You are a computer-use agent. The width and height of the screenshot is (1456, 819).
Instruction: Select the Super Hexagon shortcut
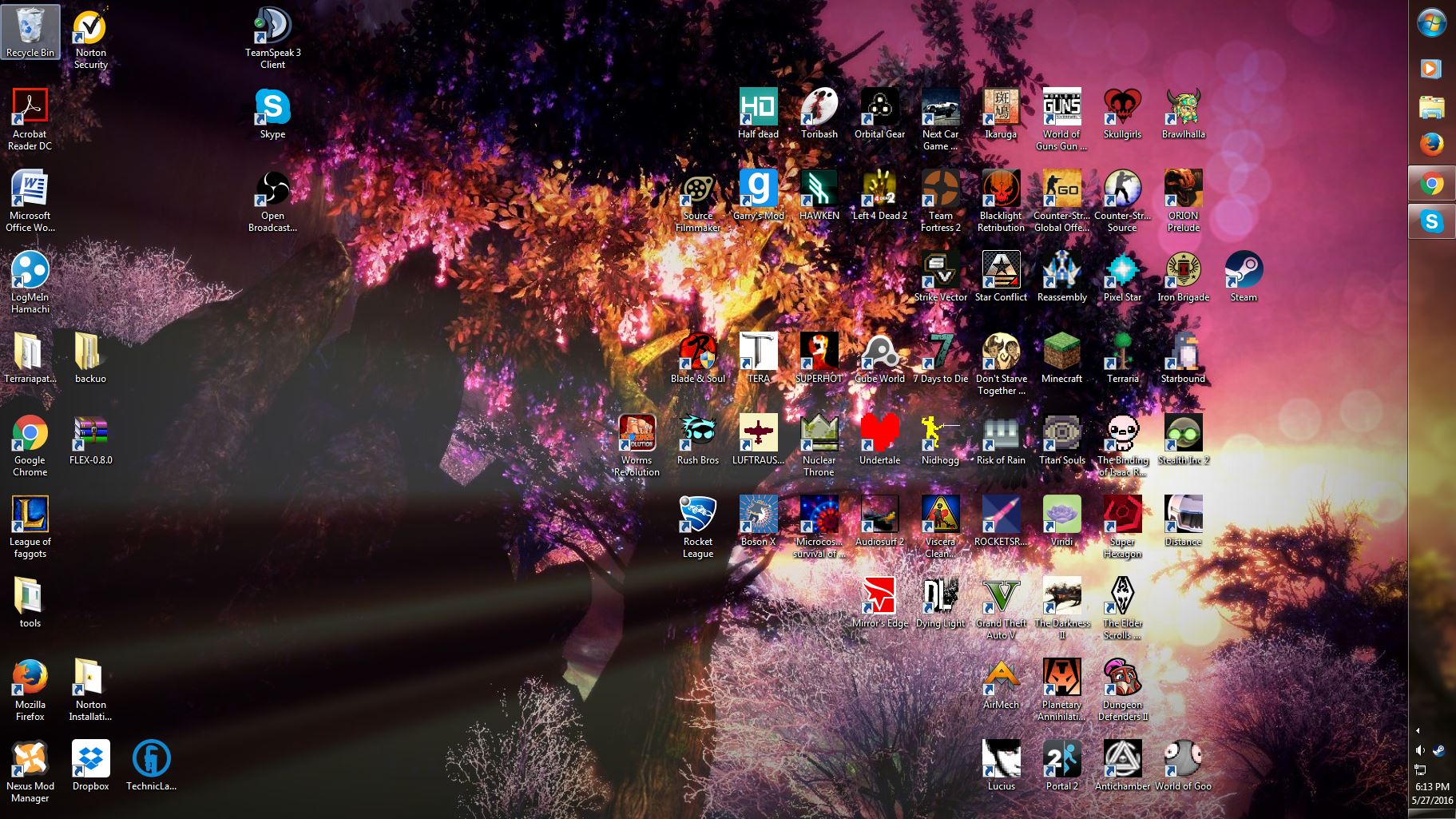click(1122, 527)
